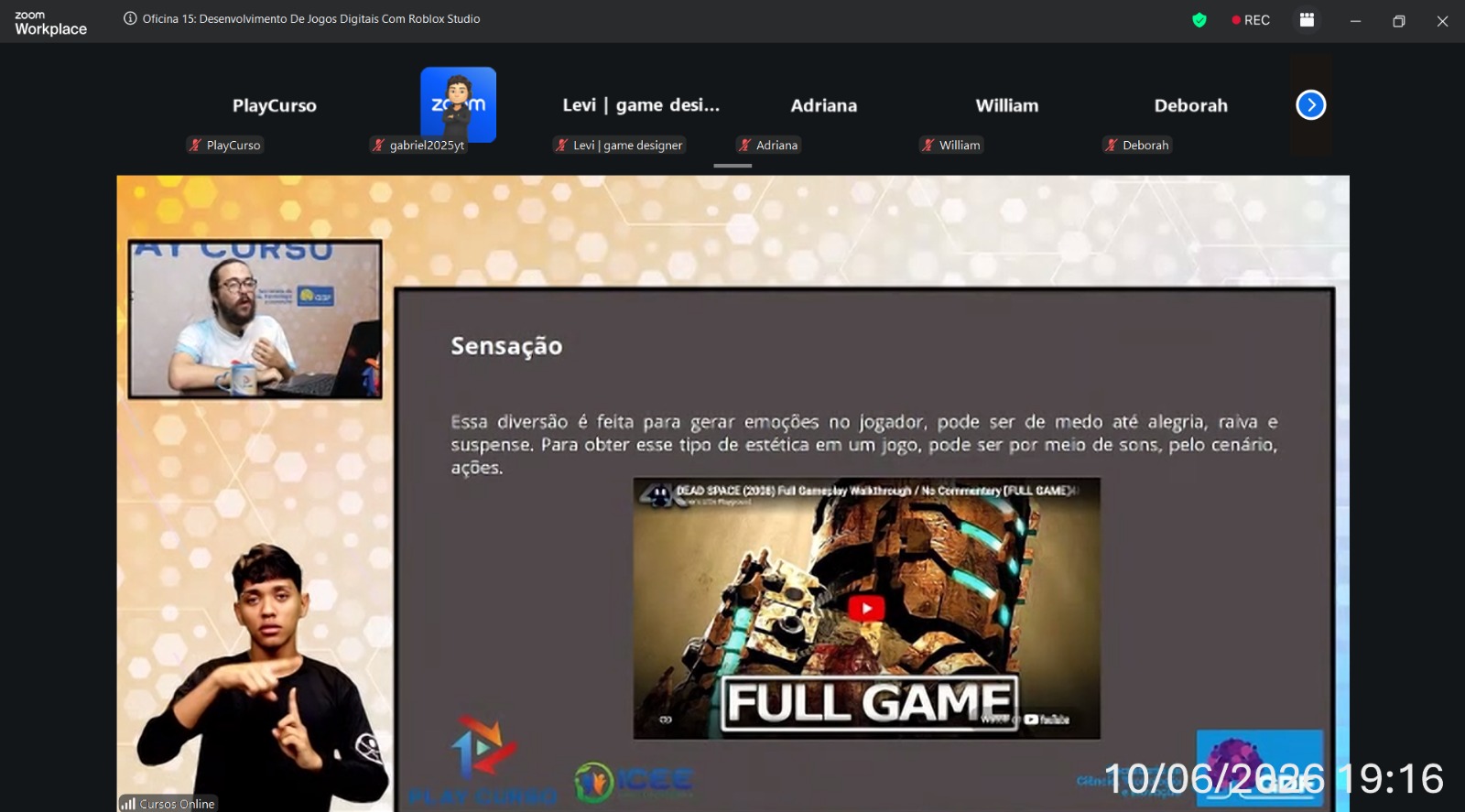
Task: Open the meeting information icon
Action: [x=130, y=18]
